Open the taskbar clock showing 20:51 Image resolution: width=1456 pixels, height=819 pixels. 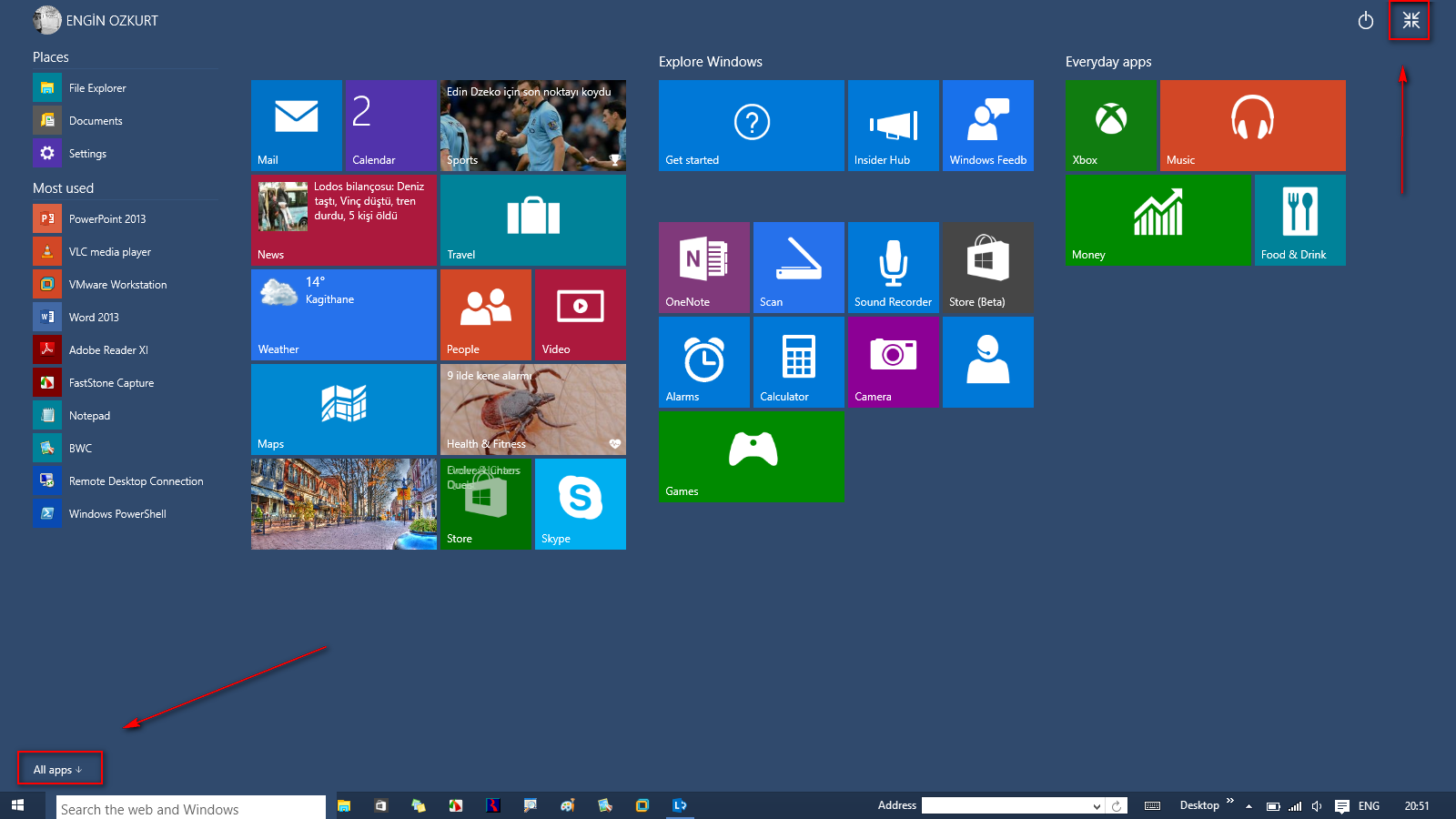(x=1417, y=806)
